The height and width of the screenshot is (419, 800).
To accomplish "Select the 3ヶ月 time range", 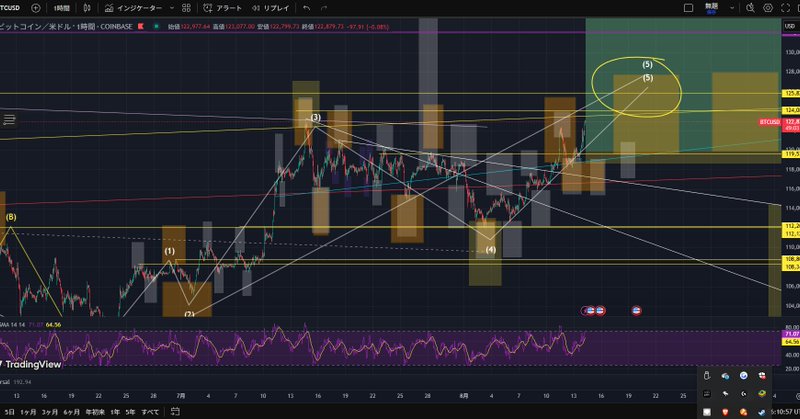I will [x=49, y=412].
